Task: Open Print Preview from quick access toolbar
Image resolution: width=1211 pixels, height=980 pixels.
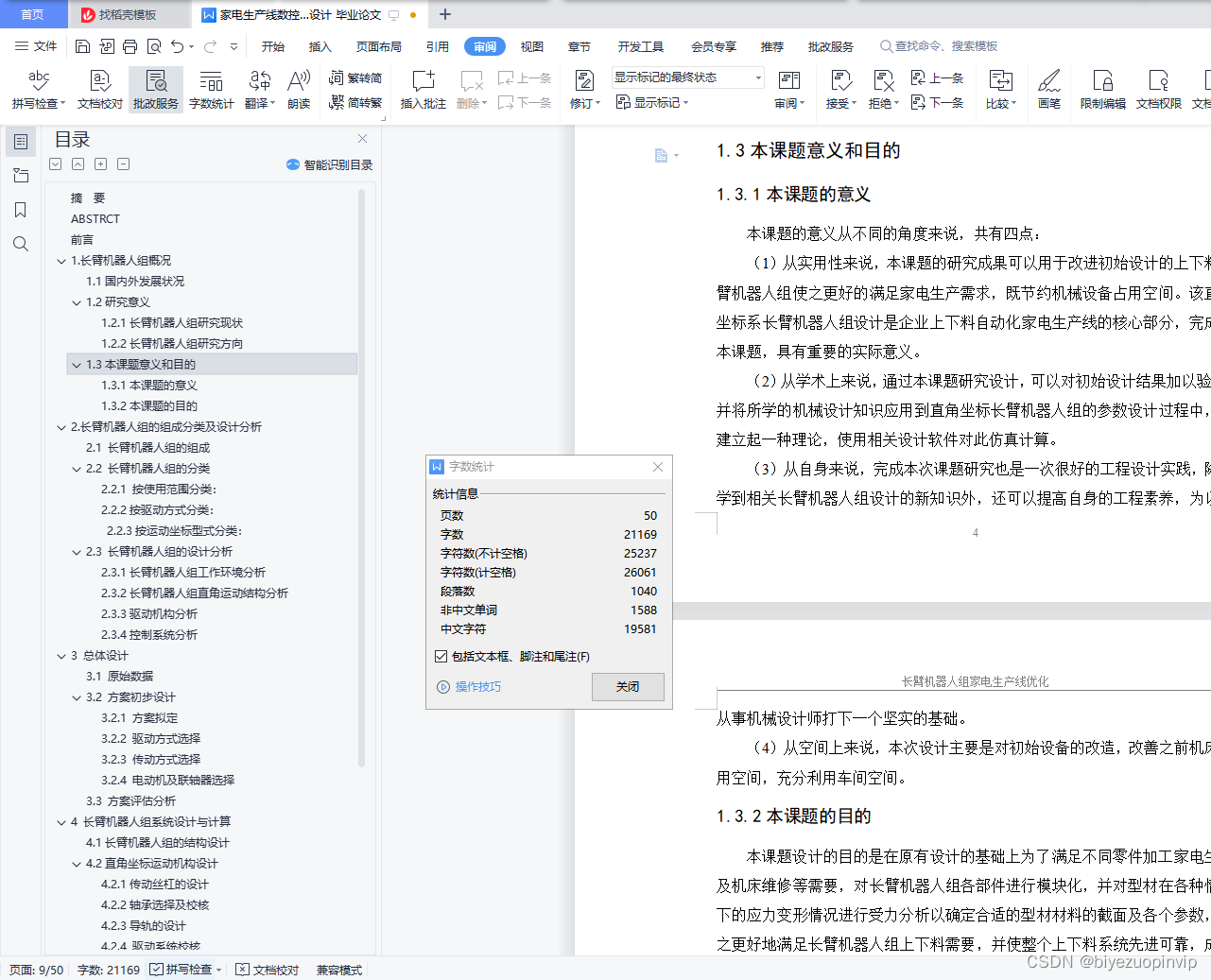Action: coord(153,46)
